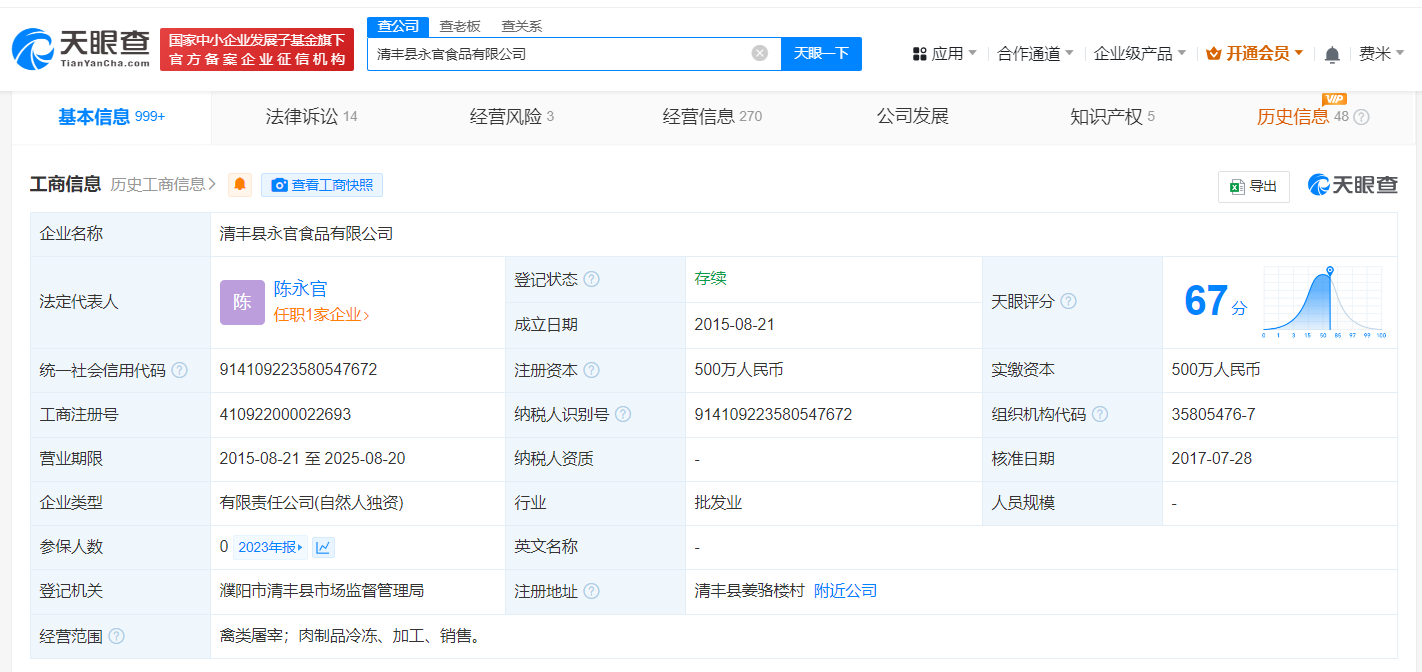The image size is (1422, 672).
Task: Click the camera icon on 查看工商快照
Action: 280,185
